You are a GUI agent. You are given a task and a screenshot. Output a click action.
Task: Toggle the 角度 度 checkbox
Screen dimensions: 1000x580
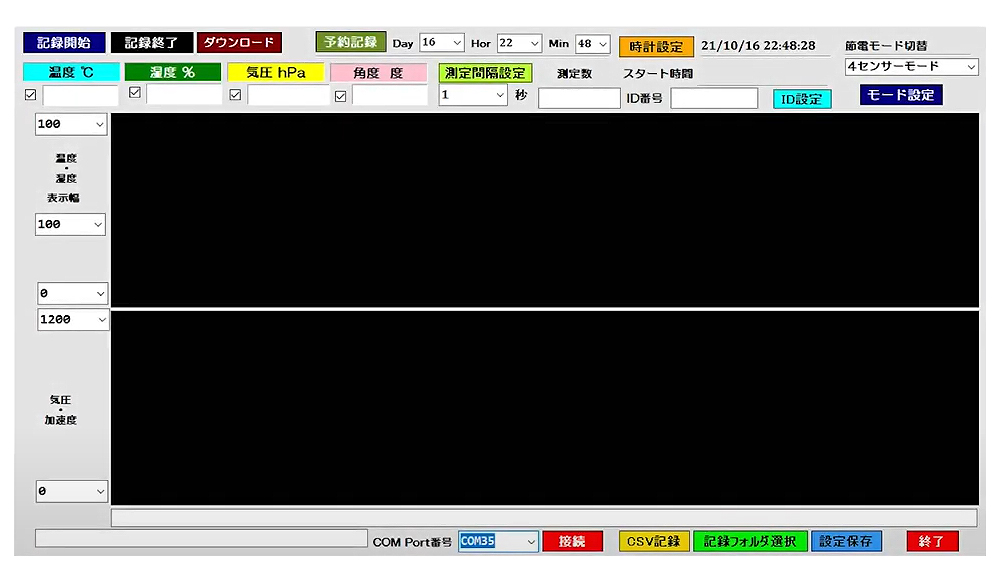point(340,96)
